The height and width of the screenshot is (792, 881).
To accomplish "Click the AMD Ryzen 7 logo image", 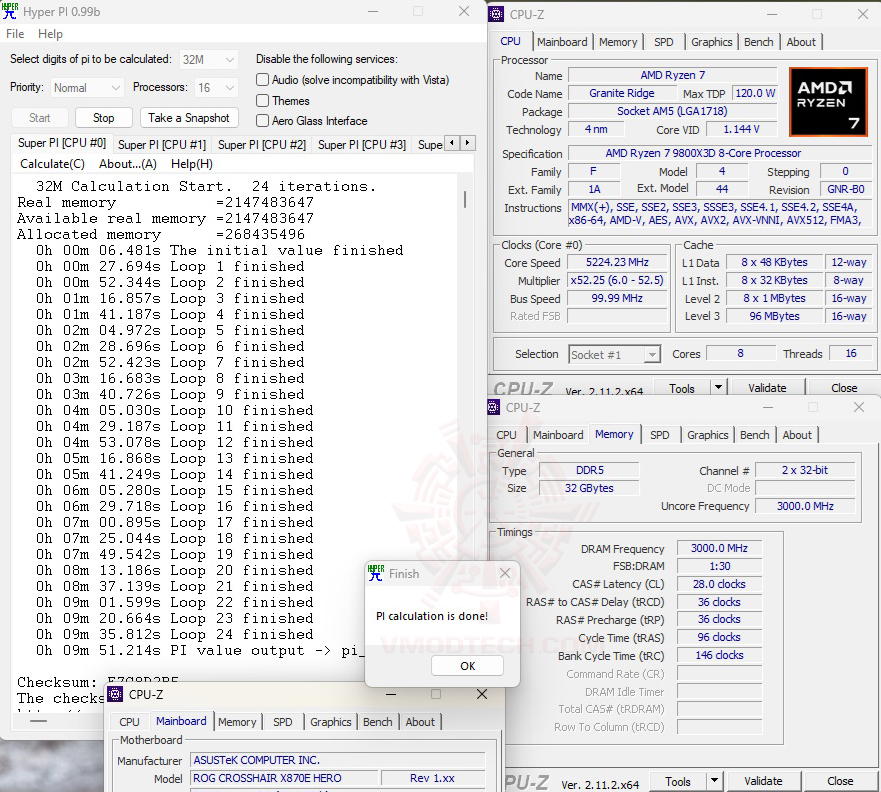I will (x=828, y=102).
